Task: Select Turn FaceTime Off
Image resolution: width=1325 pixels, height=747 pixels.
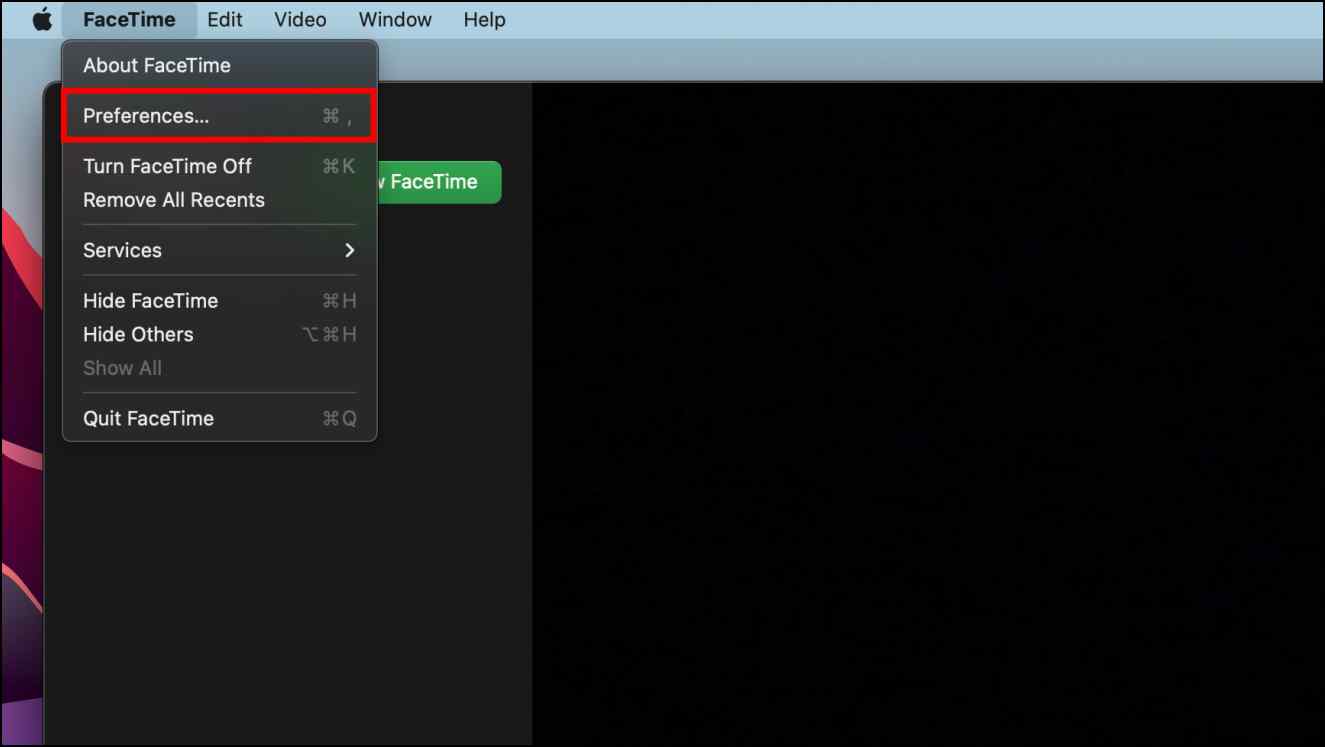Action: (220, 166)
